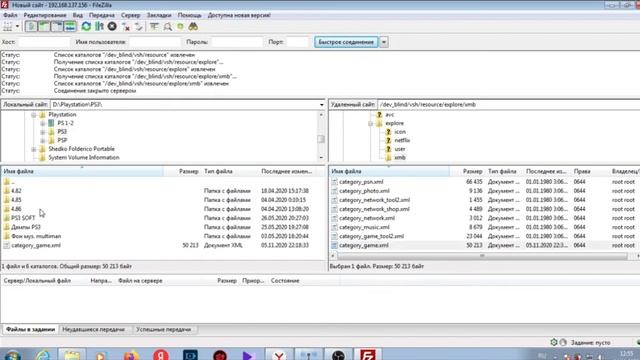Click the process queue toolbar icon
The image size is (640, 360).
click(99, 27)
